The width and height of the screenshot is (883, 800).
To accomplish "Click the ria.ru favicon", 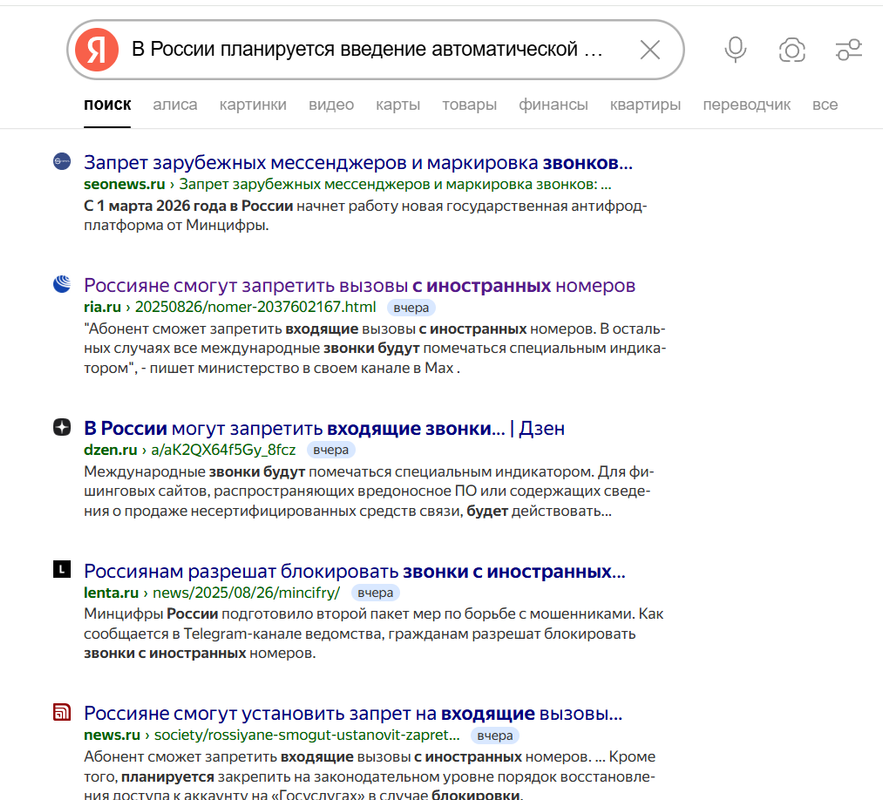I will 62,284.
